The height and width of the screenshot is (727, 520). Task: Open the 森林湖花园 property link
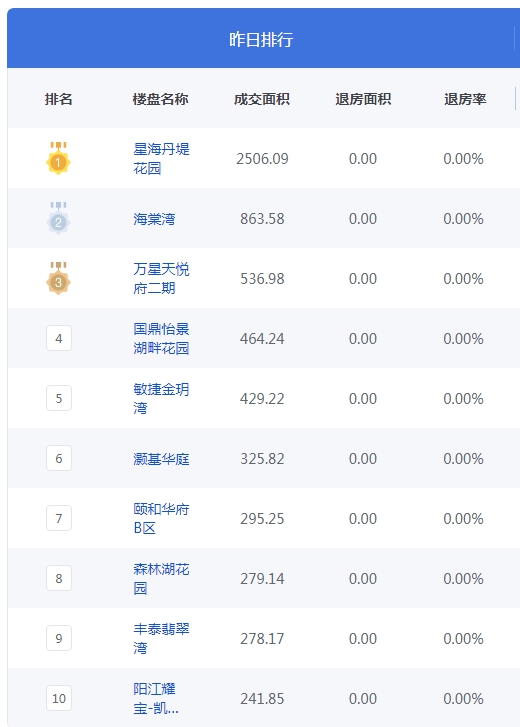pos(161,578)
